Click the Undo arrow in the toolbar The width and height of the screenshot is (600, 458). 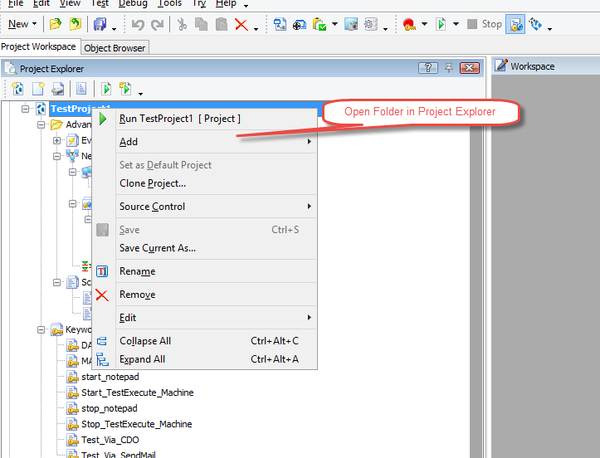tap(139, 23)
